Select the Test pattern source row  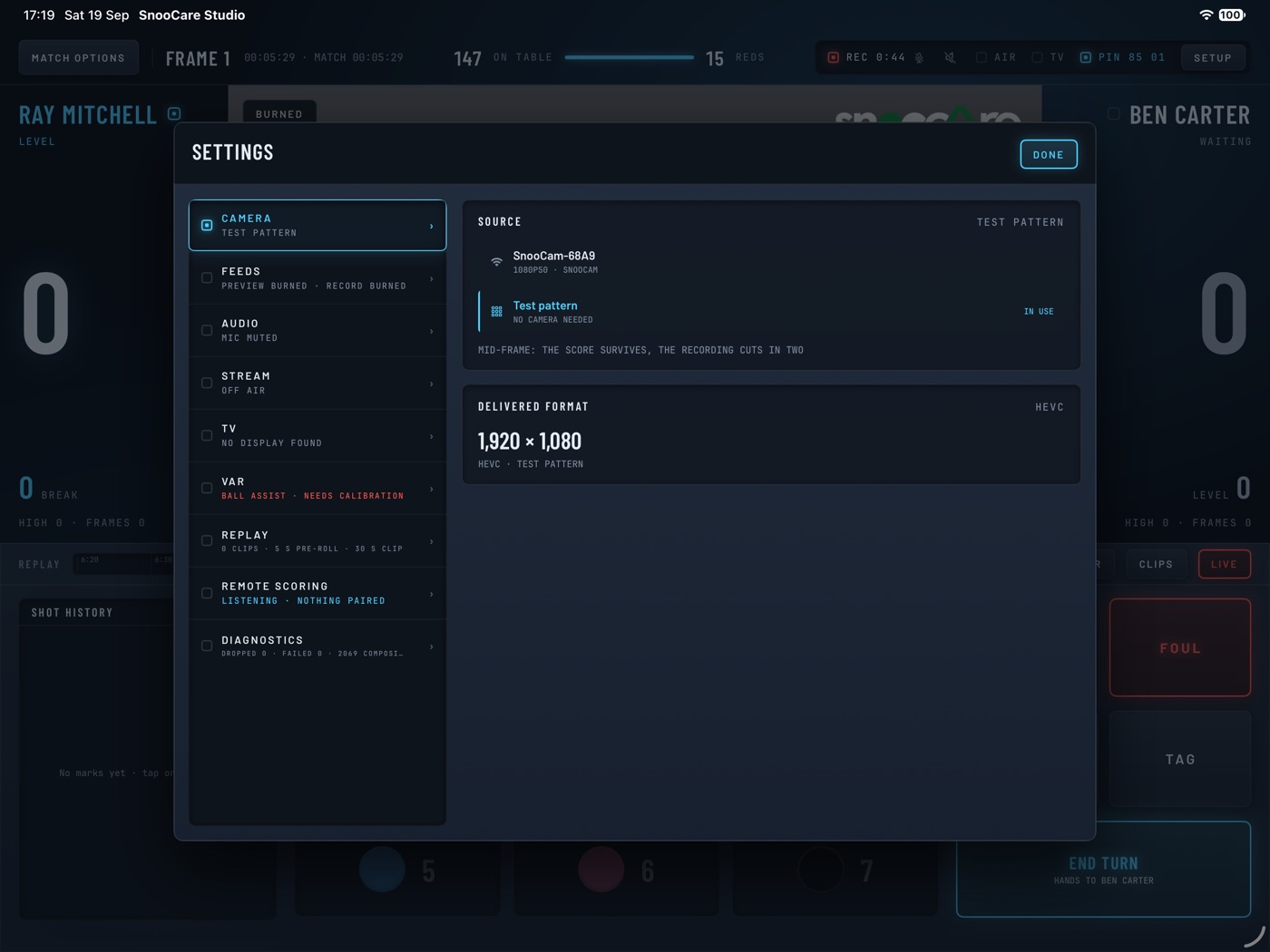(771, 311)
